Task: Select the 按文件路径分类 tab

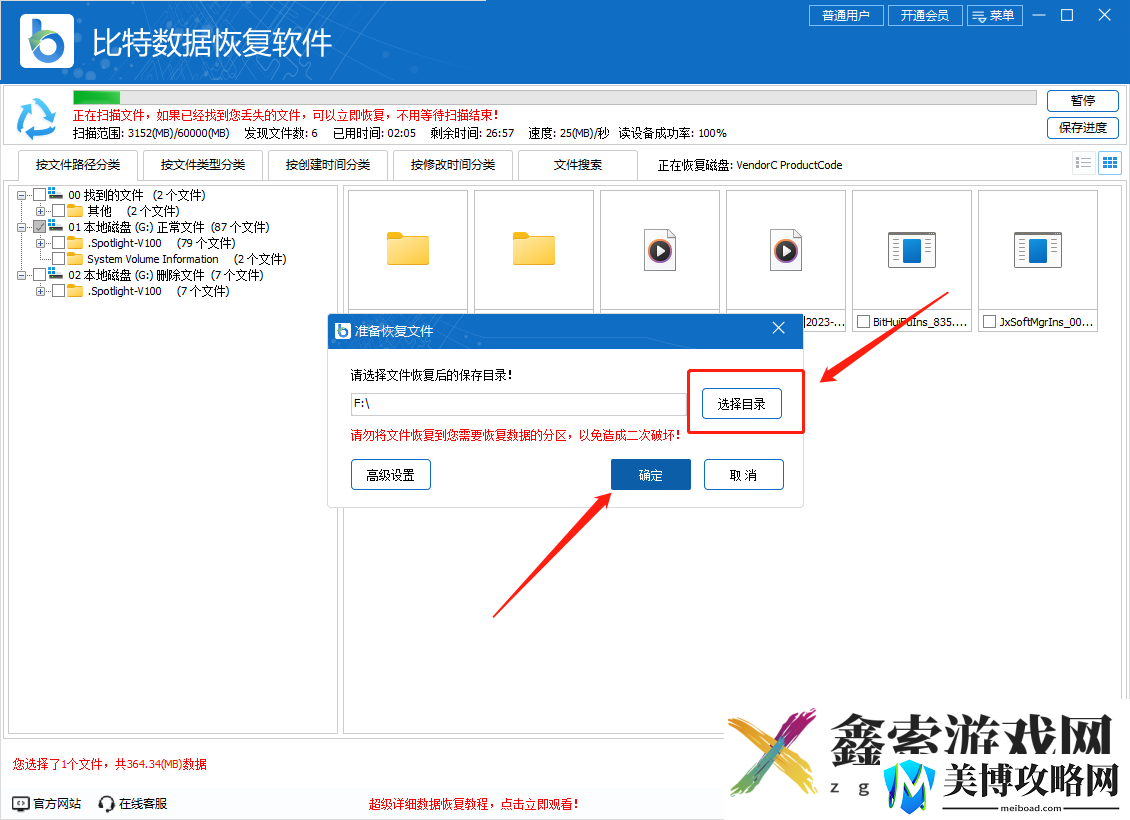Action: coord(78,165)
